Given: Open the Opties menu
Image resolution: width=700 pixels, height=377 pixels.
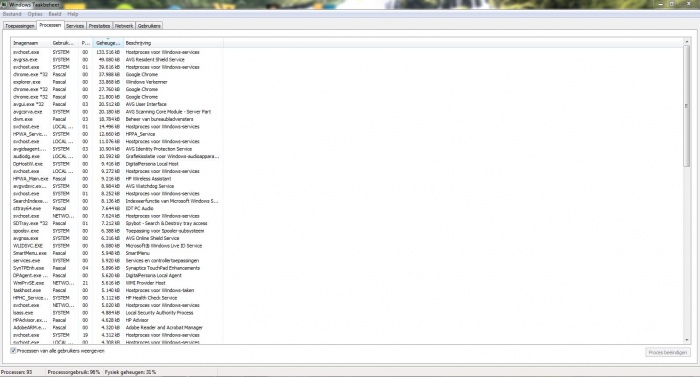Looking at the screenshot, I should point(35,14).
